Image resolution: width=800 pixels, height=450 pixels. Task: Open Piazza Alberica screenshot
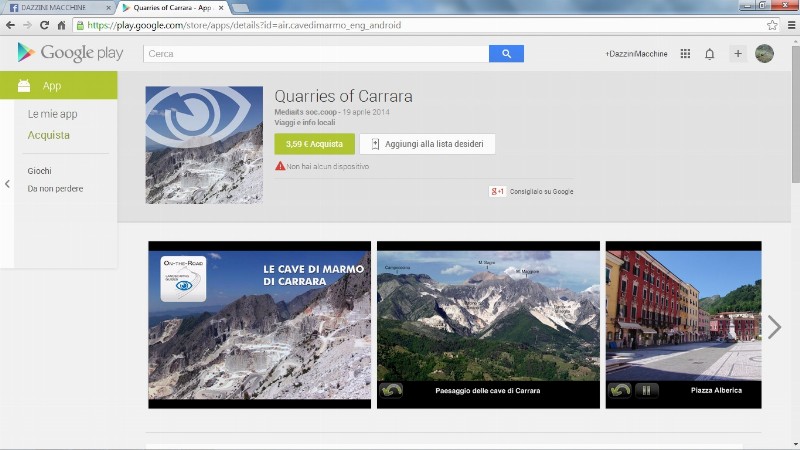click(x=684, y=325)
